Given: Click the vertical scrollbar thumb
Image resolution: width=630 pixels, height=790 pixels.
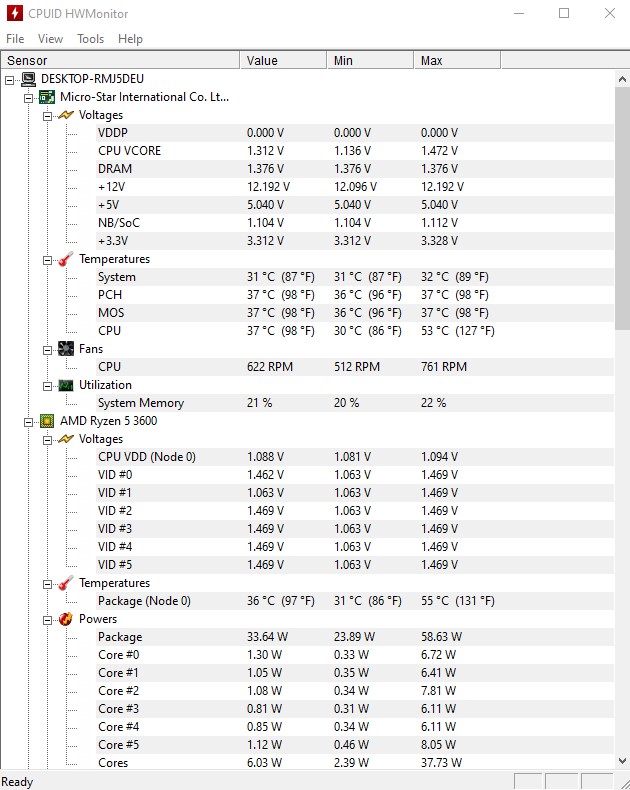Looking at the screenshot, I should pos(622,209).
